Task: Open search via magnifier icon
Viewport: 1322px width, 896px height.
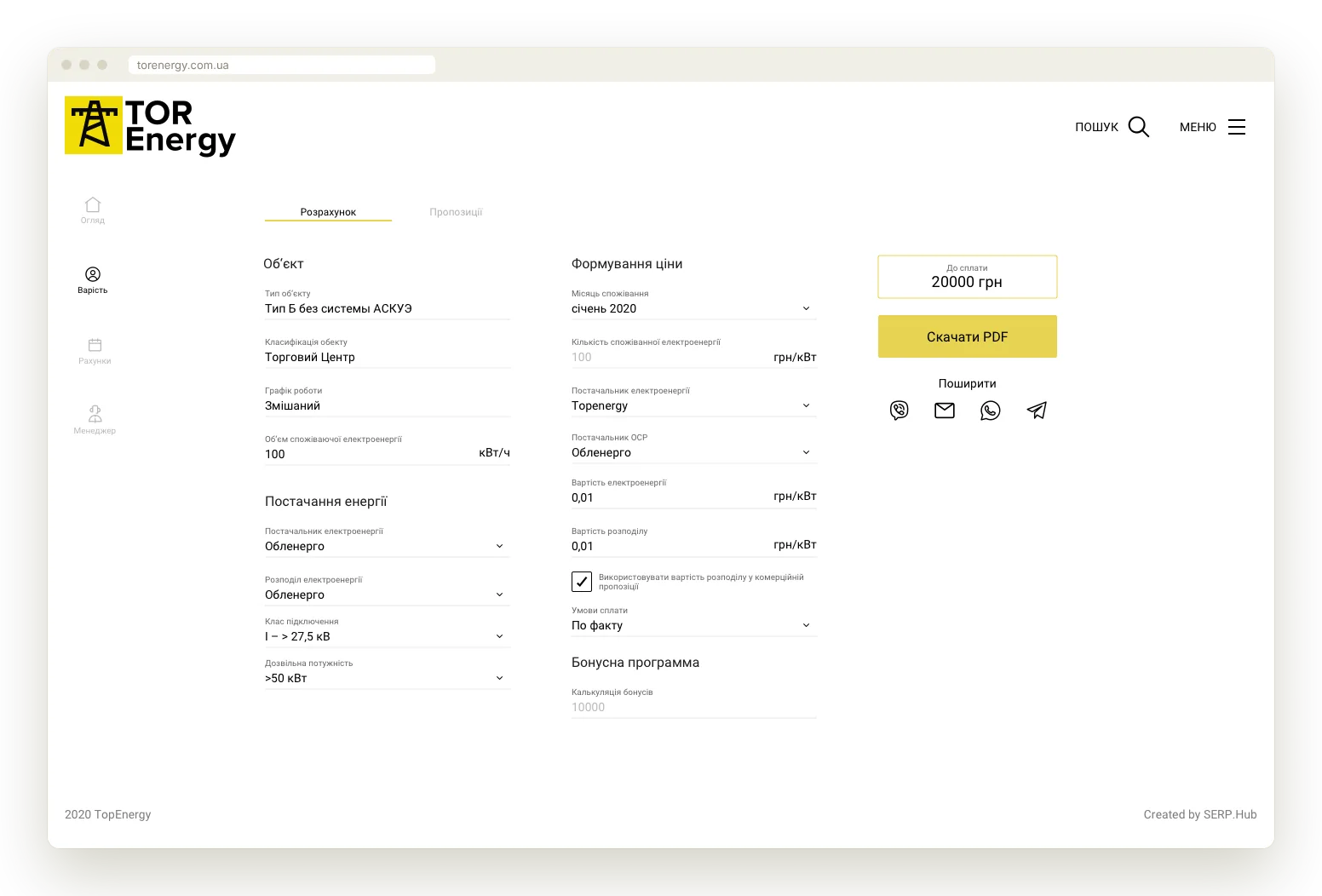Action: click(x=1139, y=127)
